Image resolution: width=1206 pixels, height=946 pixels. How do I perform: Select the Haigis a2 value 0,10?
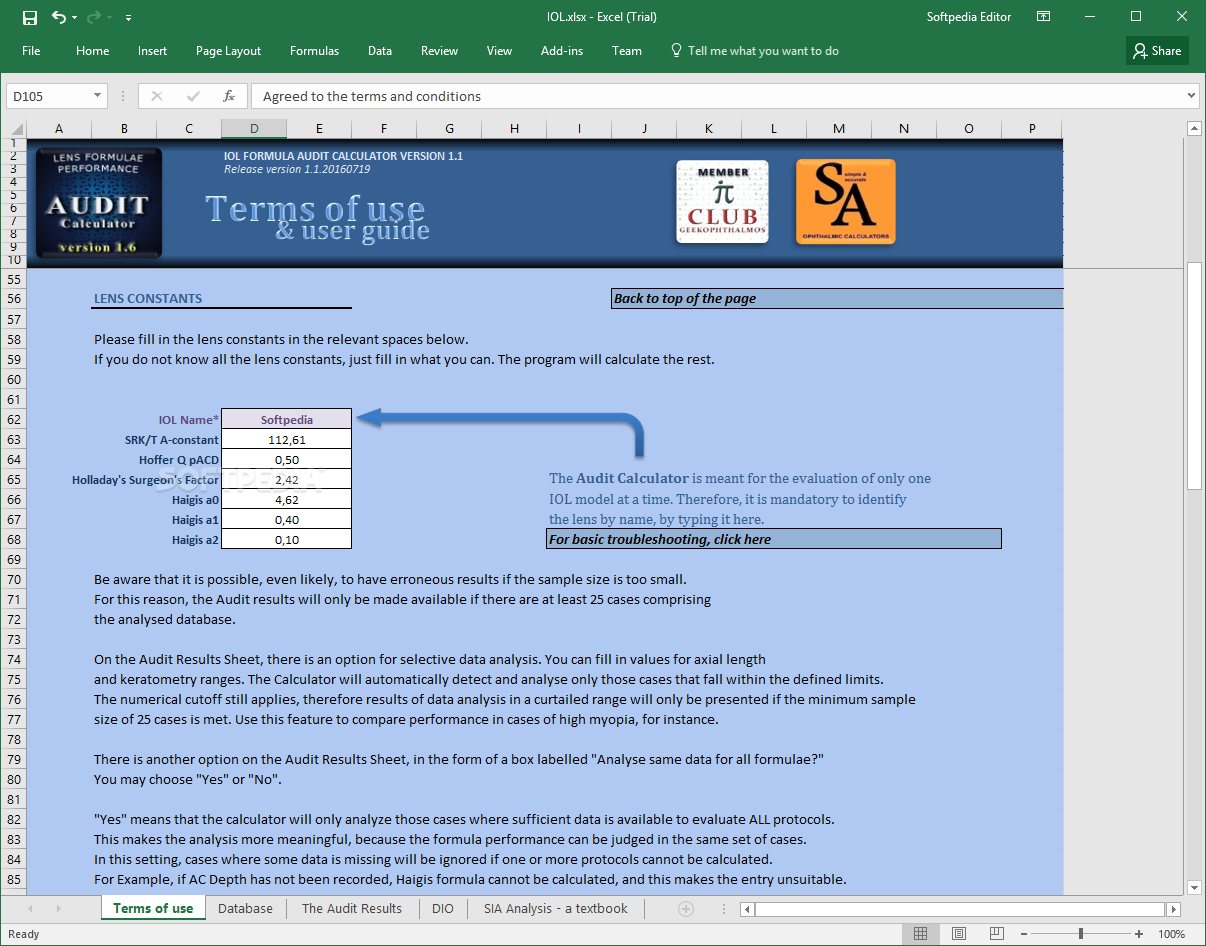[x=286, y=539]
